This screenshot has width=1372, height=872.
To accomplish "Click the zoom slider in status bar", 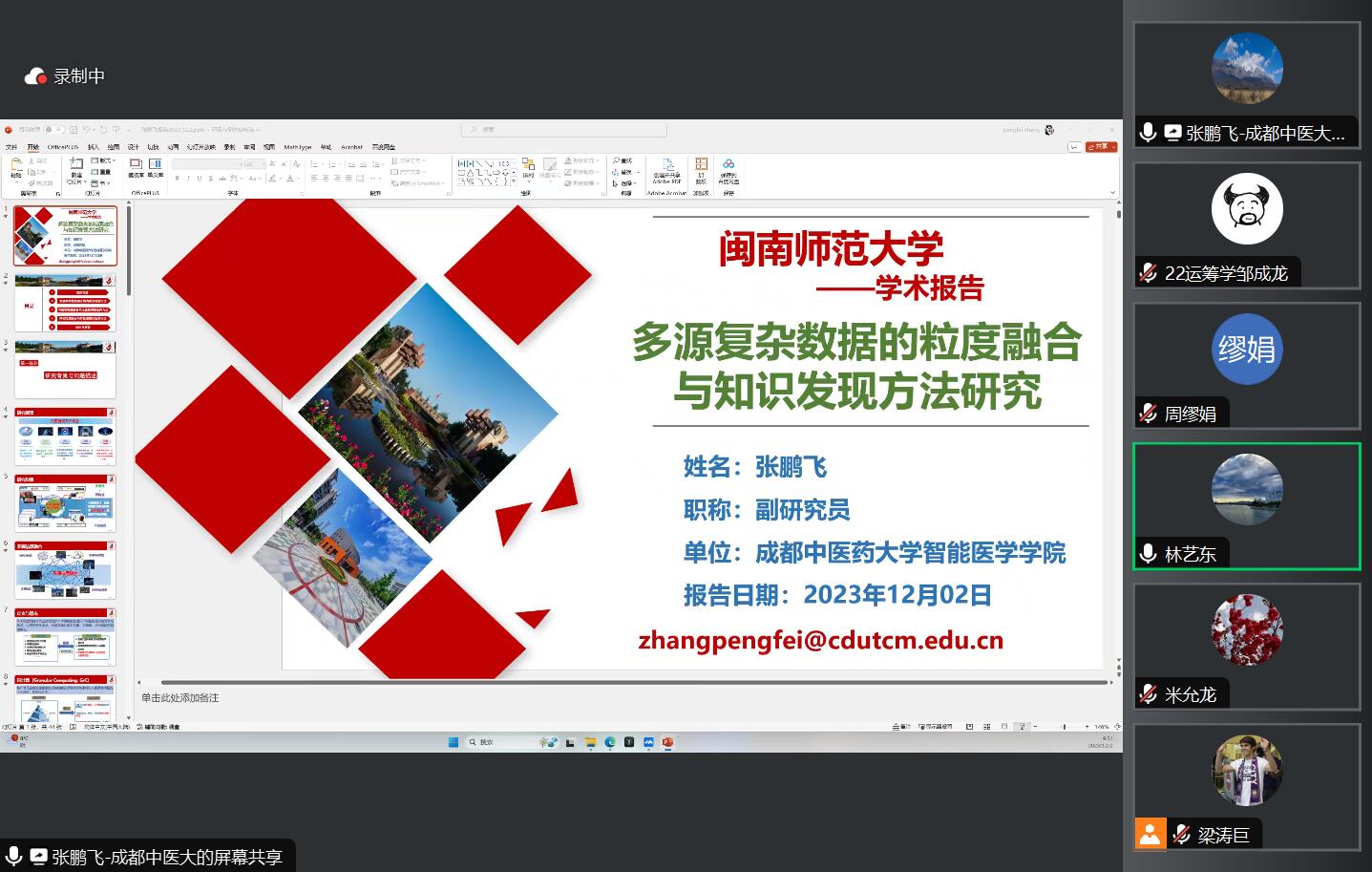I will pyautogui.click(x=1065, y=727).
